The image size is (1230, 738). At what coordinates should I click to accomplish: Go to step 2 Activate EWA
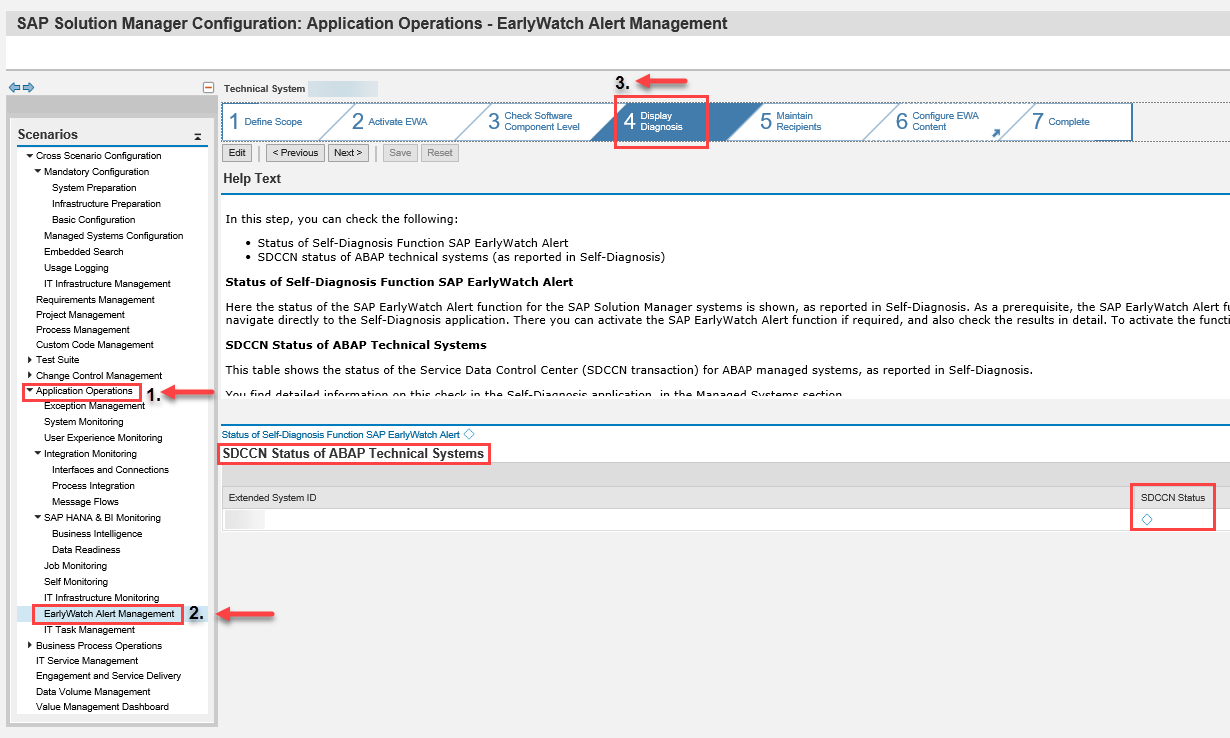click(x=390, y=122)
